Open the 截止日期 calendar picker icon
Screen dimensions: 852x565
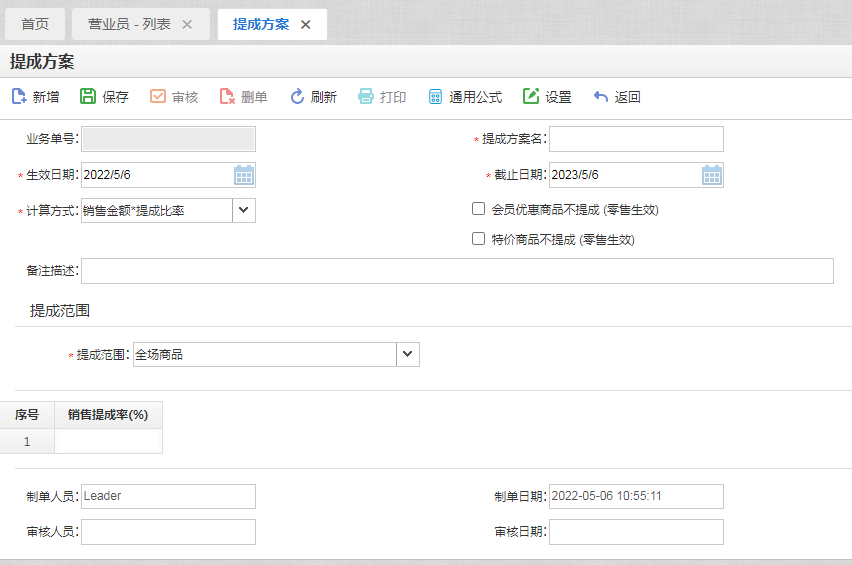click(x=712, y=175)
